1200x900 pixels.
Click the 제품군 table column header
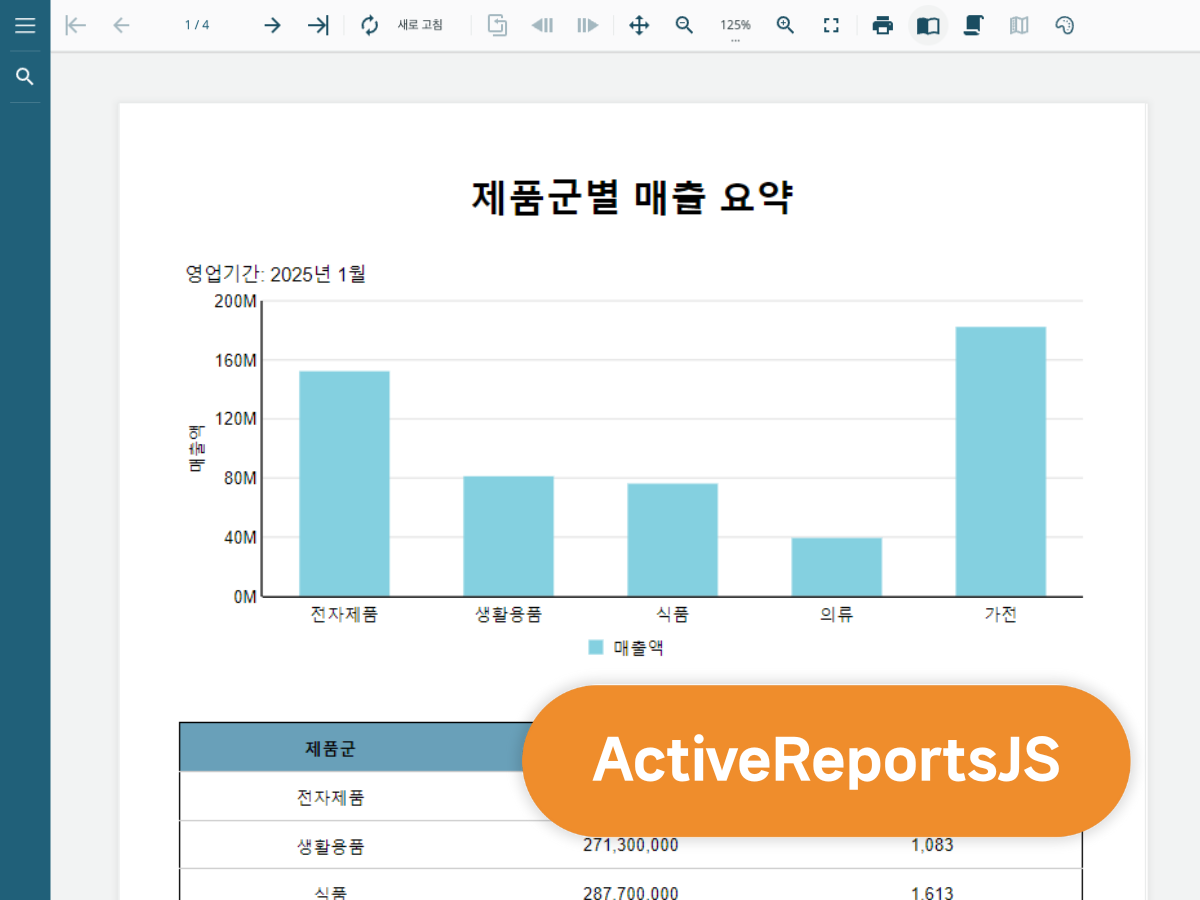coord(331,747)
